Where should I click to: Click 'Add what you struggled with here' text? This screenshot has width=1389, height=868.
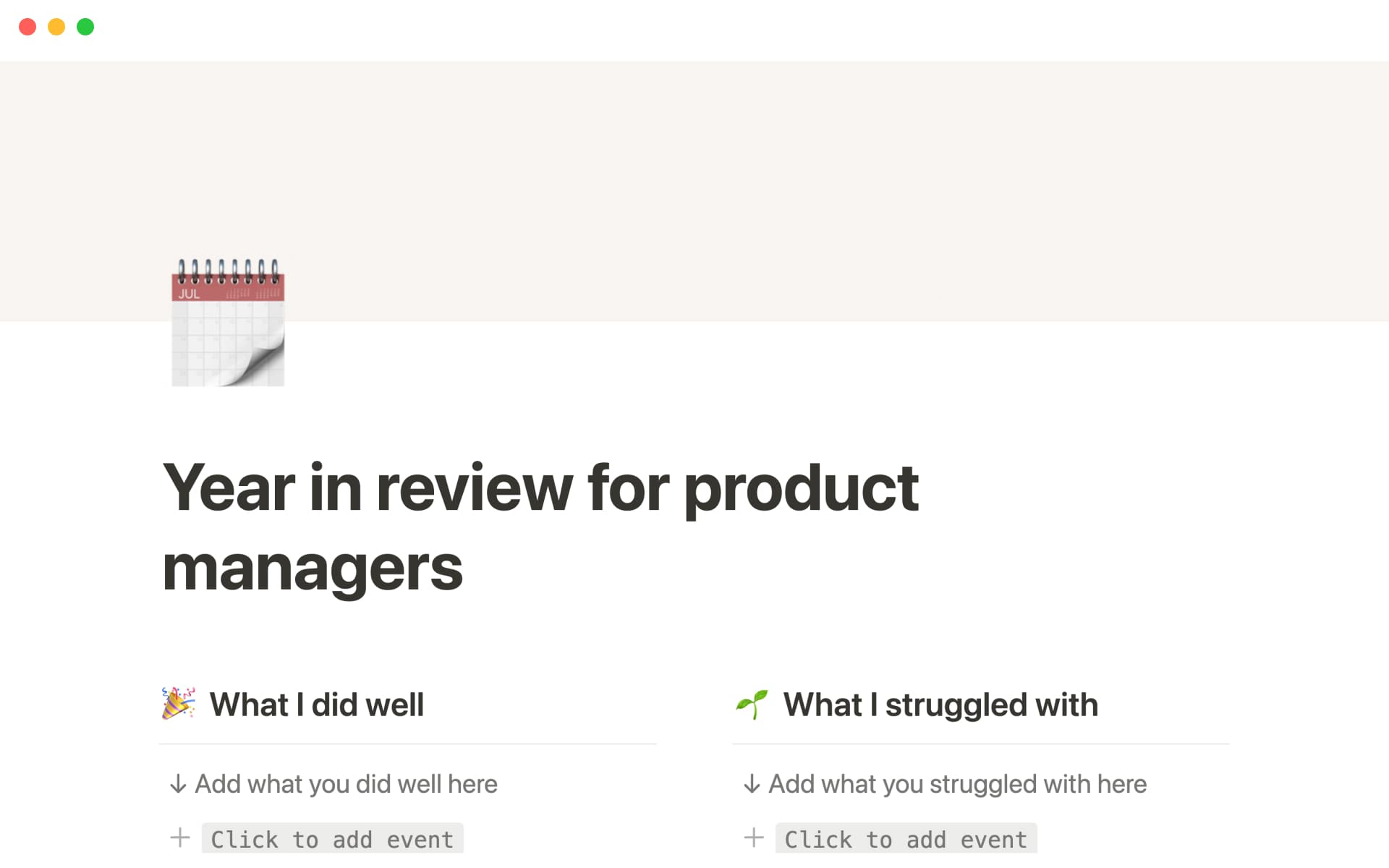tap(957, 784)
